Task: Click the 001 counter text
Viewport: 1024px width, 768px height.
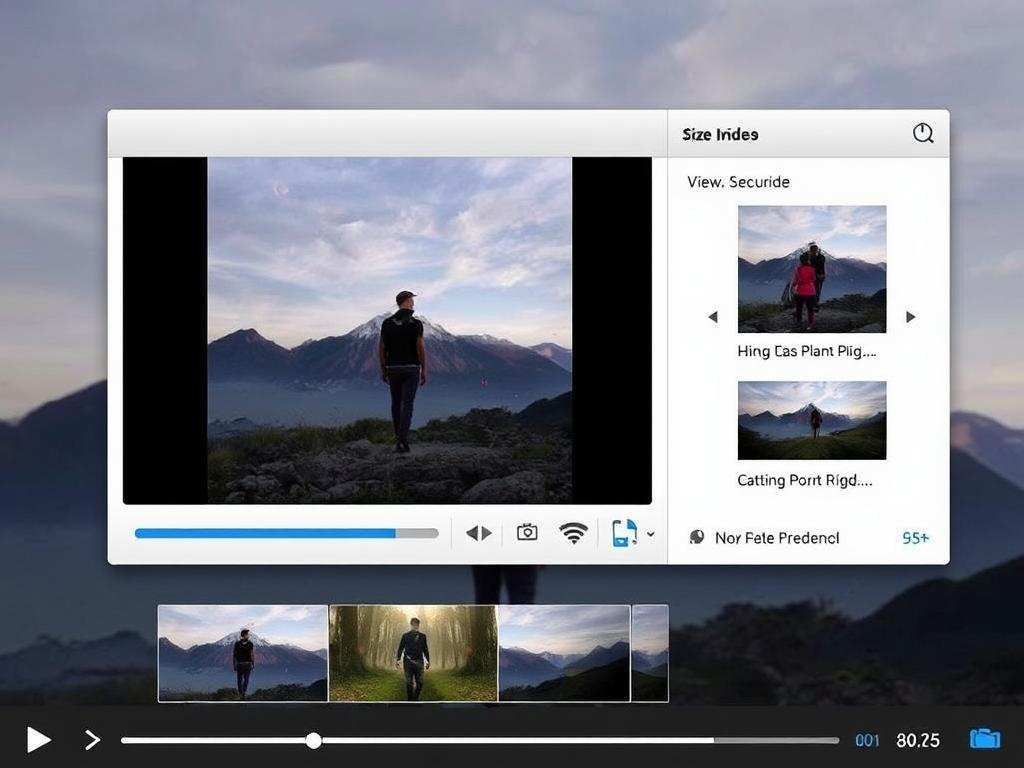Action: (x=867, y=741)
